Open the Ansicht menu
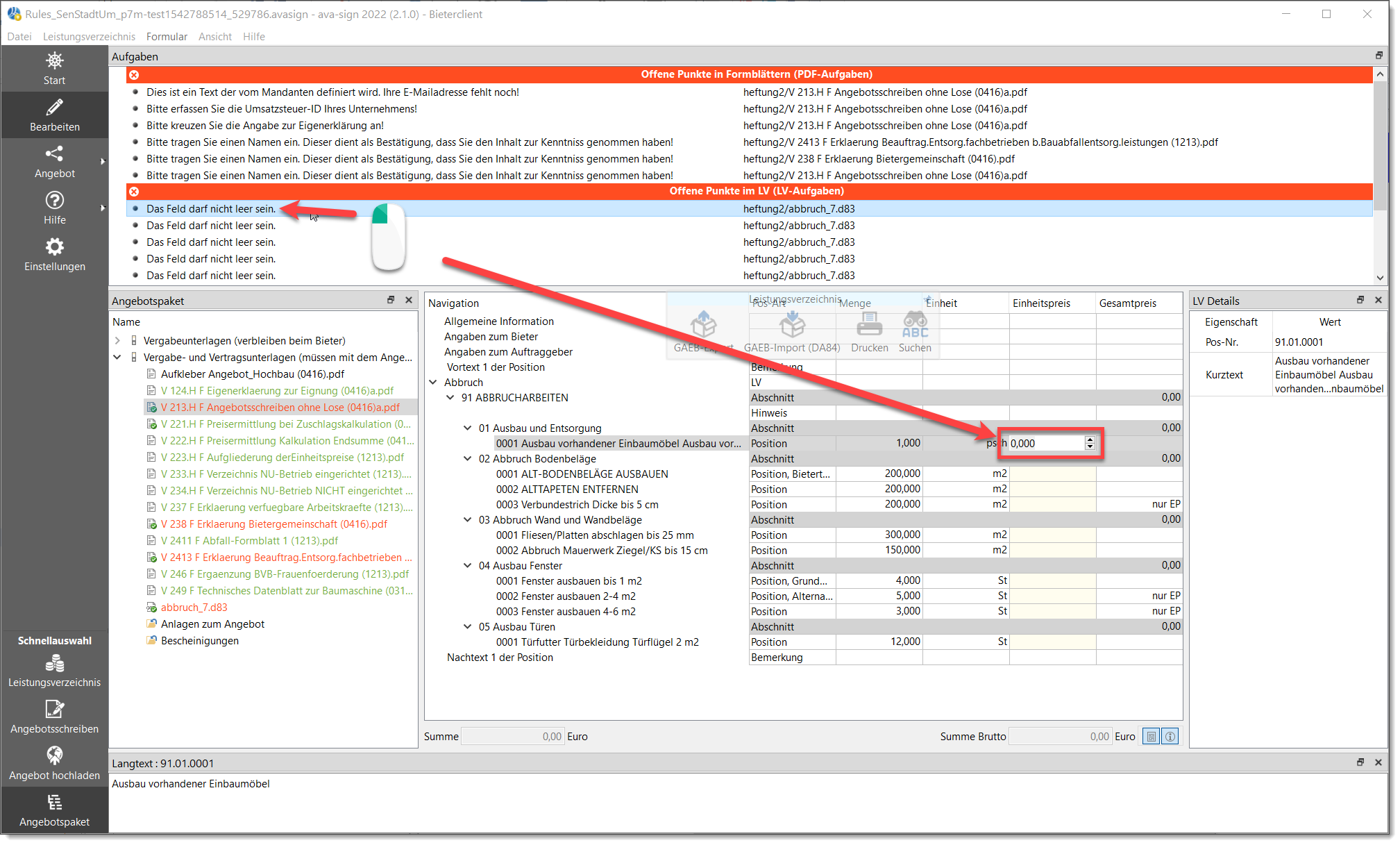 click(x=215, y=36)
